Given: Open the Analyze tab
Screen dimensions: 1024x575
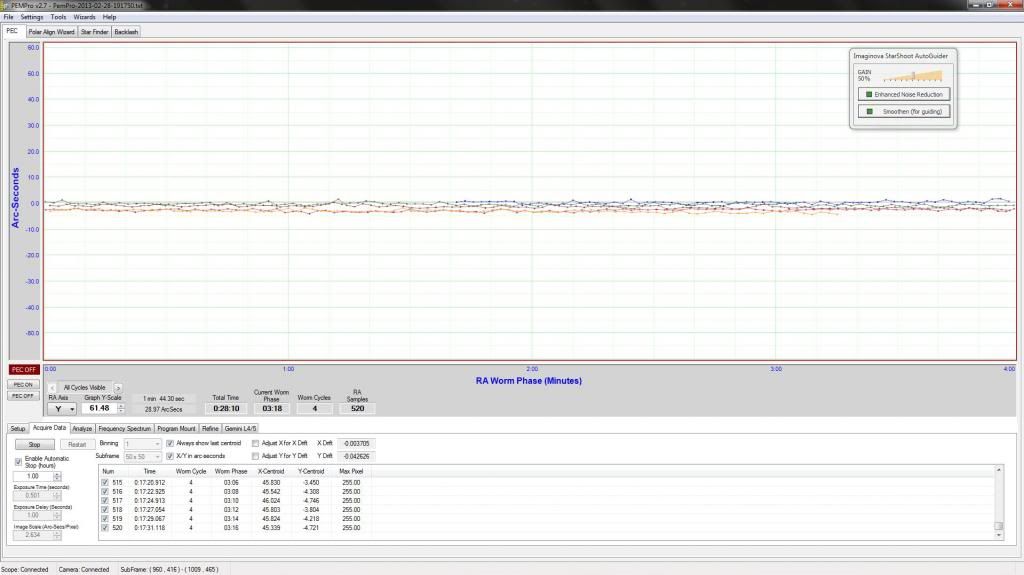Looking at the screenshot, I should point(82,429).
